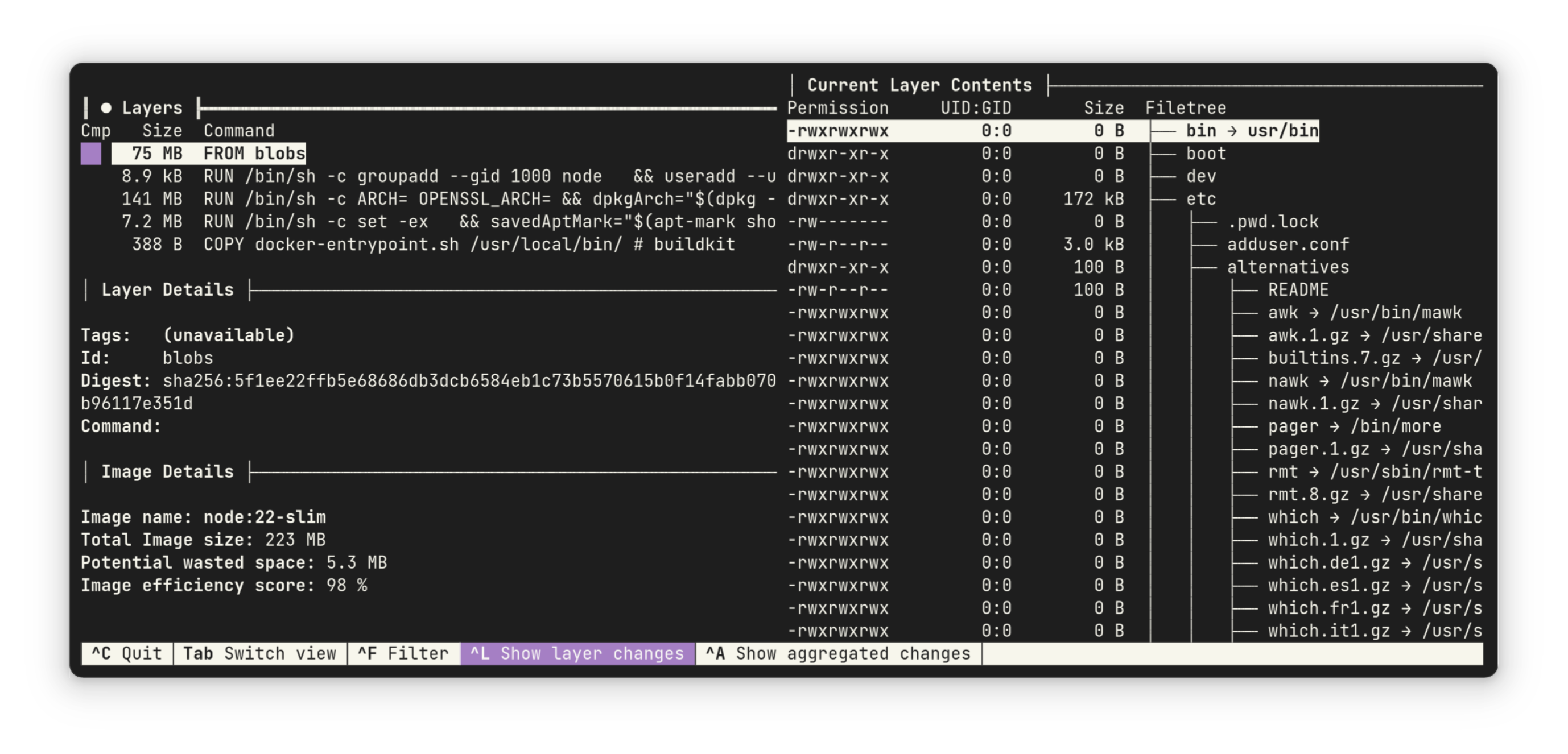Switch panes with Tab Switch view
This screenshot has width=1568, height=754.
coord(260,653)
